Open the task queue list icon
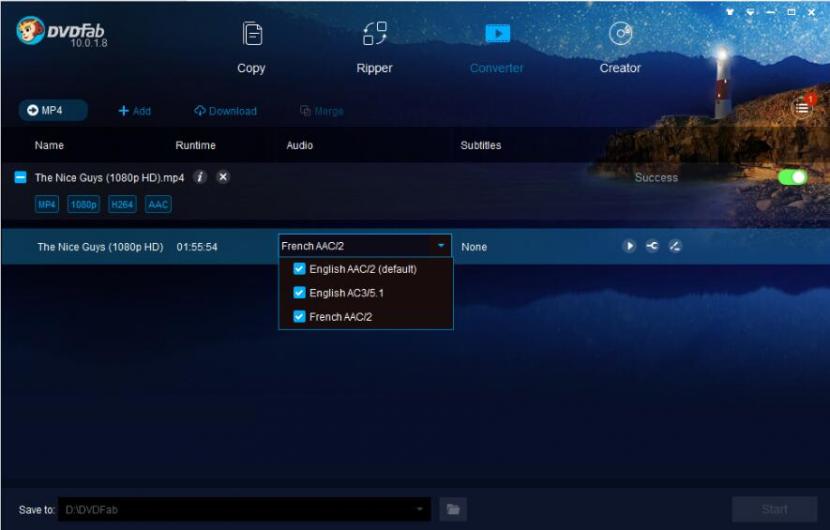This screenshot has width=830, height=530. tap(801, 108)
